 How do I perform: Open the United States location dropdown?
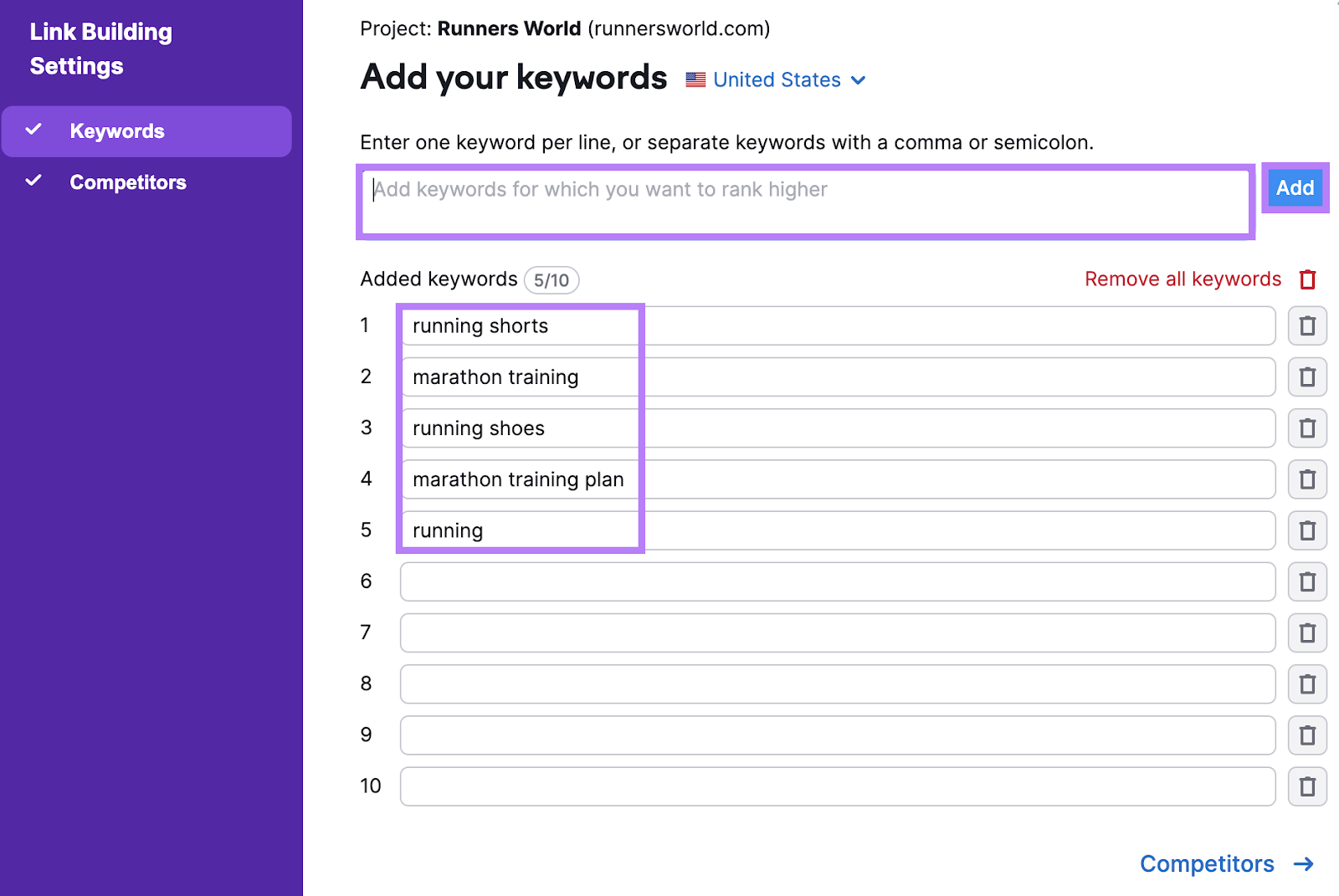coord(777,79)
